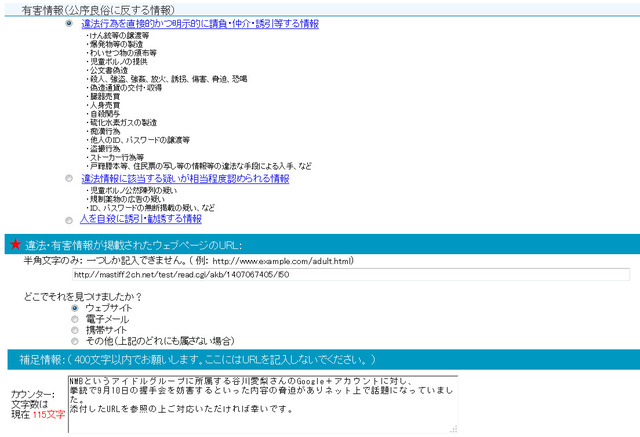Click the 硫化水素ガスの製造 list item
Image resolution: width=640 pixels, height=437 pixels.
(x=122, y=122)
